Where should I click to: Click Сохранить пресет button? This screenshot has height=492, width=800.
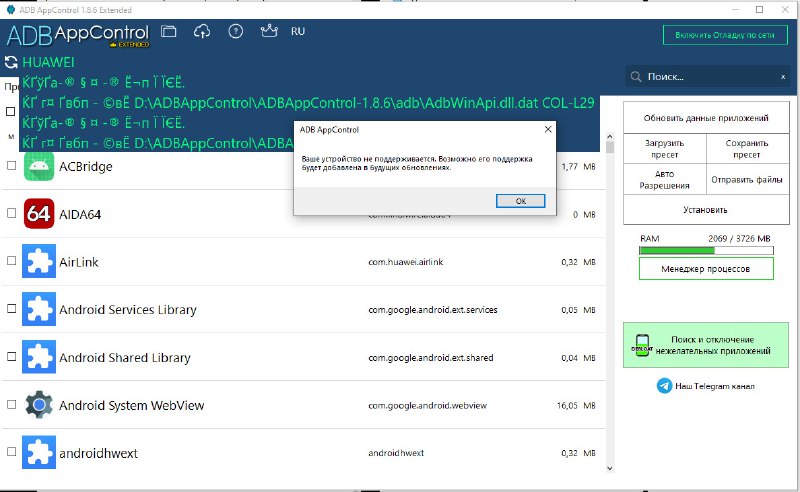pos(747,149)
